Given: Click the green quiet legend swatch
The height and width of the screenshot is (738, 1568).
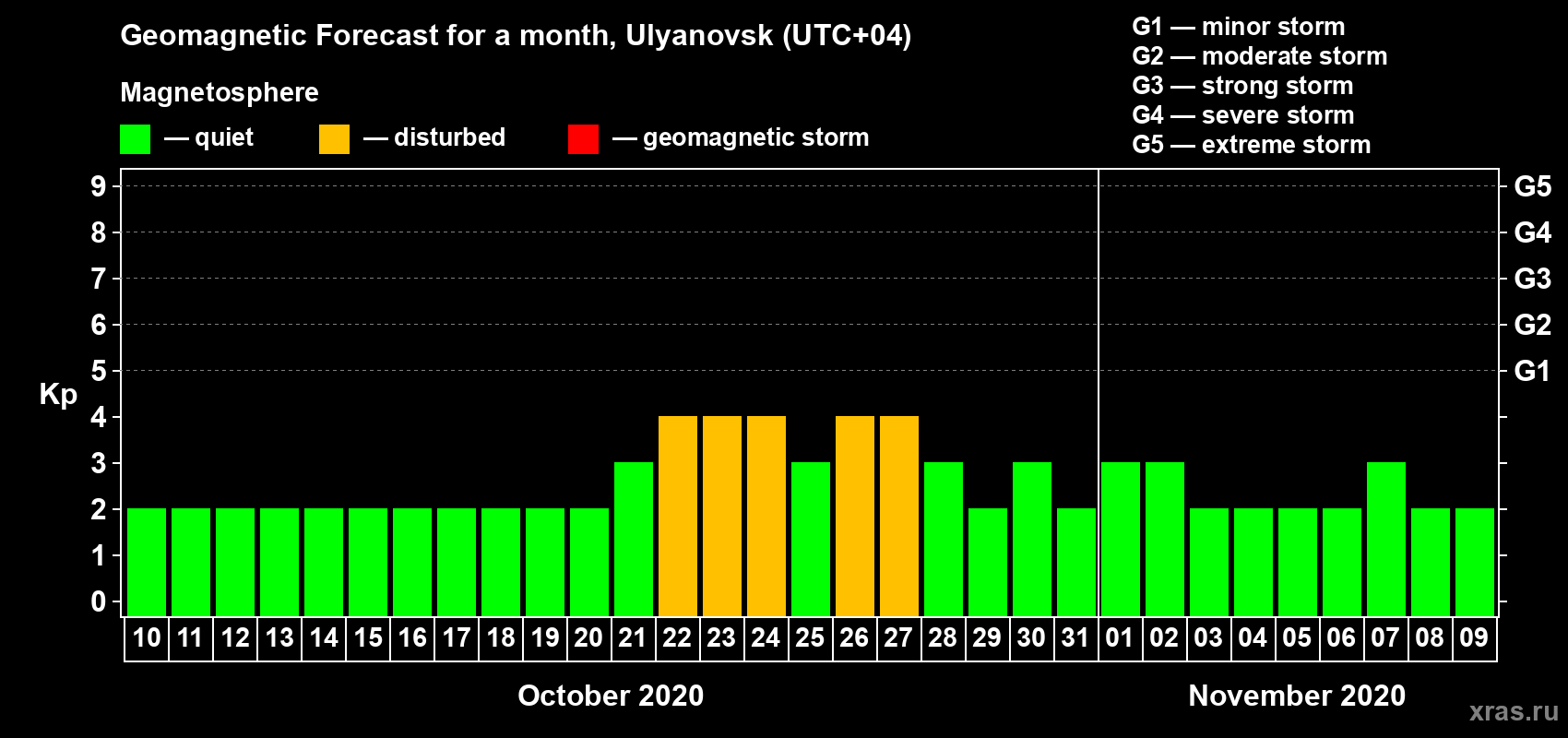Looking at the screenshot, I should [x=135, y=139].
